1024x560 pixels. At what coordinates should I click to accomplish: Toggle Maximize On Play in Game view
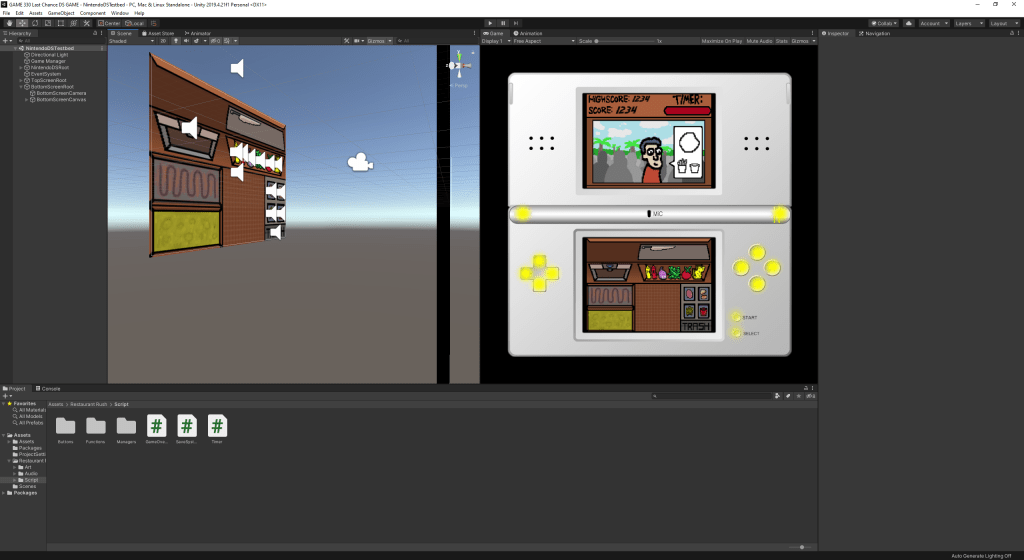click(x=721, y=41)
